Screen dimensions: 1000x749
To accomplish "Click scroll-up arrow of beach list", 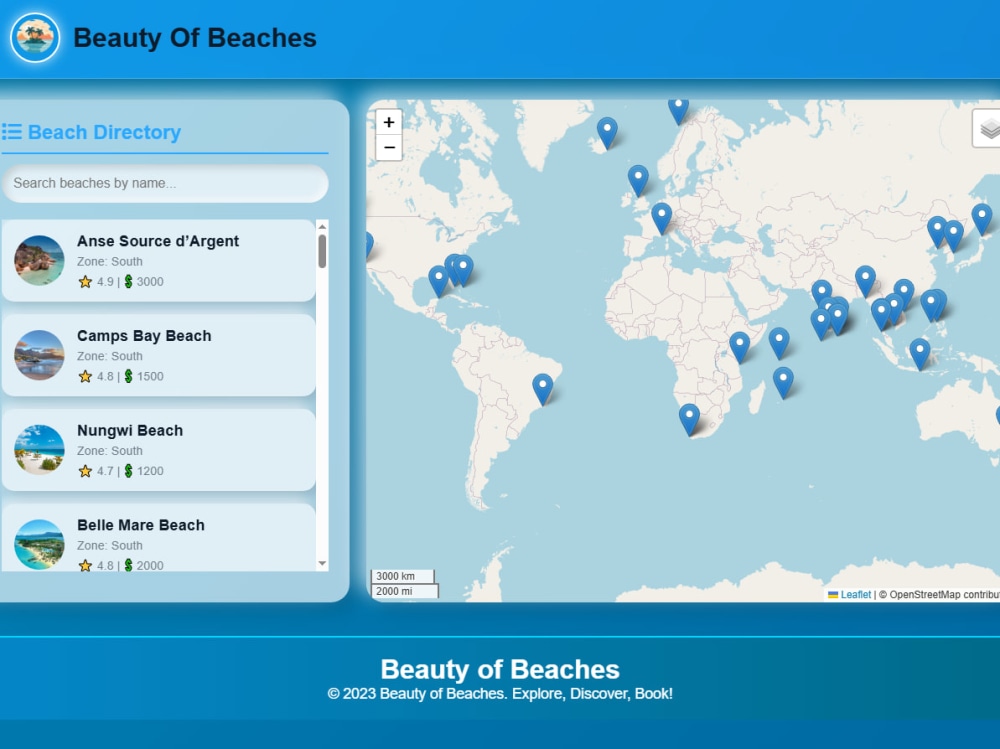I will [x=322, y=226].
